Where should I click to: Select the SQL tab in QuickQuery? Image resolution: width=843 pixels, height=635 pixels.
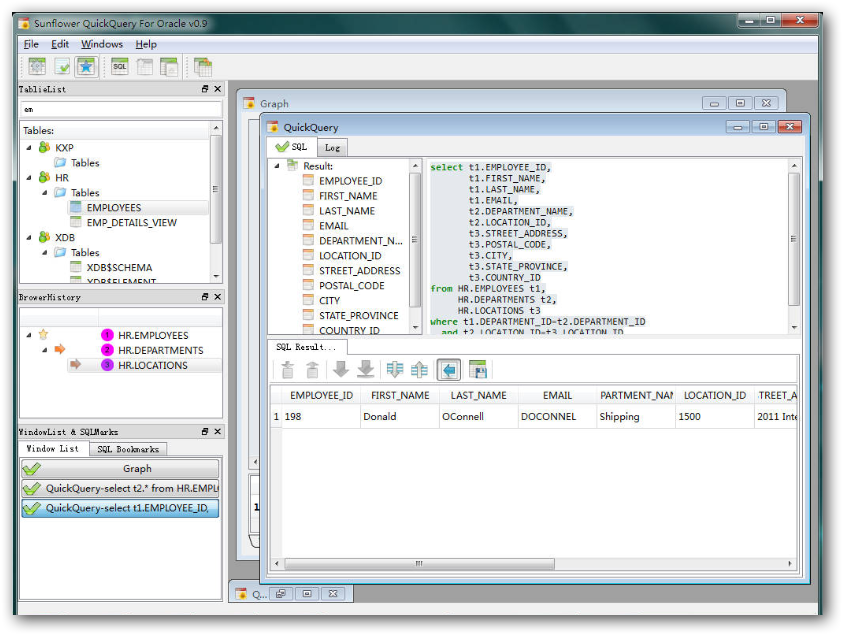point(292,146)
